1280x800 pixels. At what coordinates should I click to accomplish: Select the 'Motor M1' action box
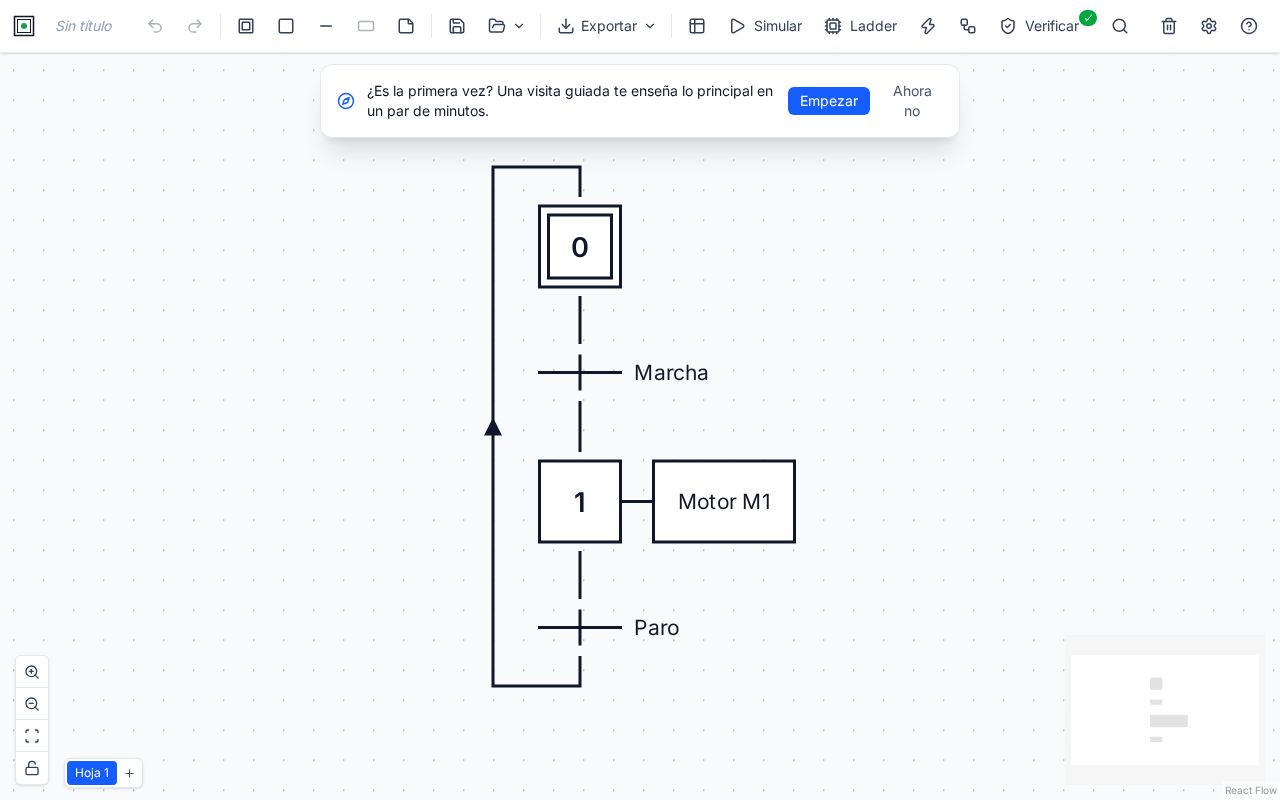pyautogui.click(x=724, y=502)
